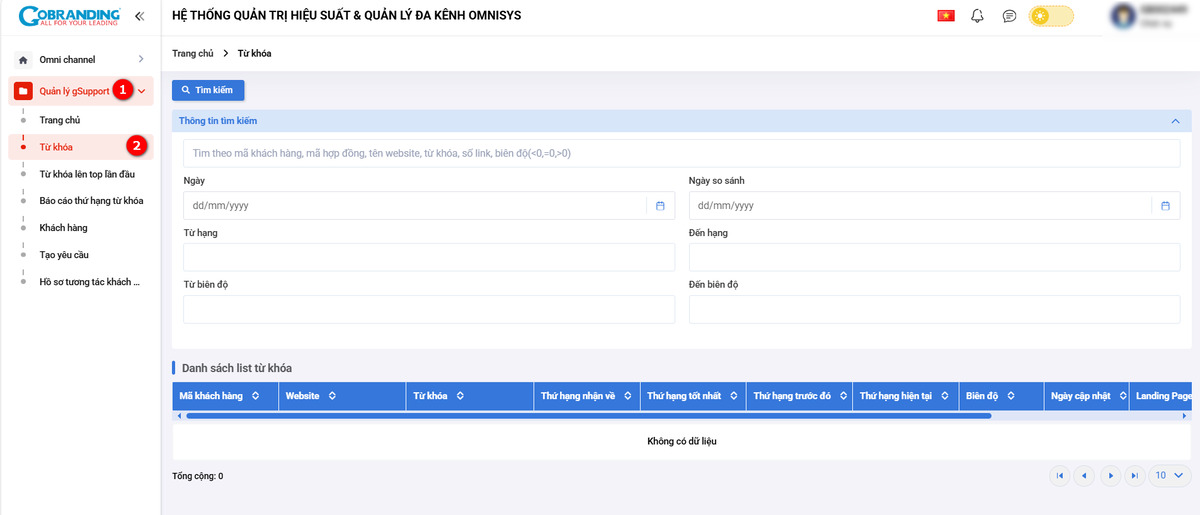Click the calendar icon in Ngày field
Screen dimensions: 1200x515
click(x=660, y=206)
